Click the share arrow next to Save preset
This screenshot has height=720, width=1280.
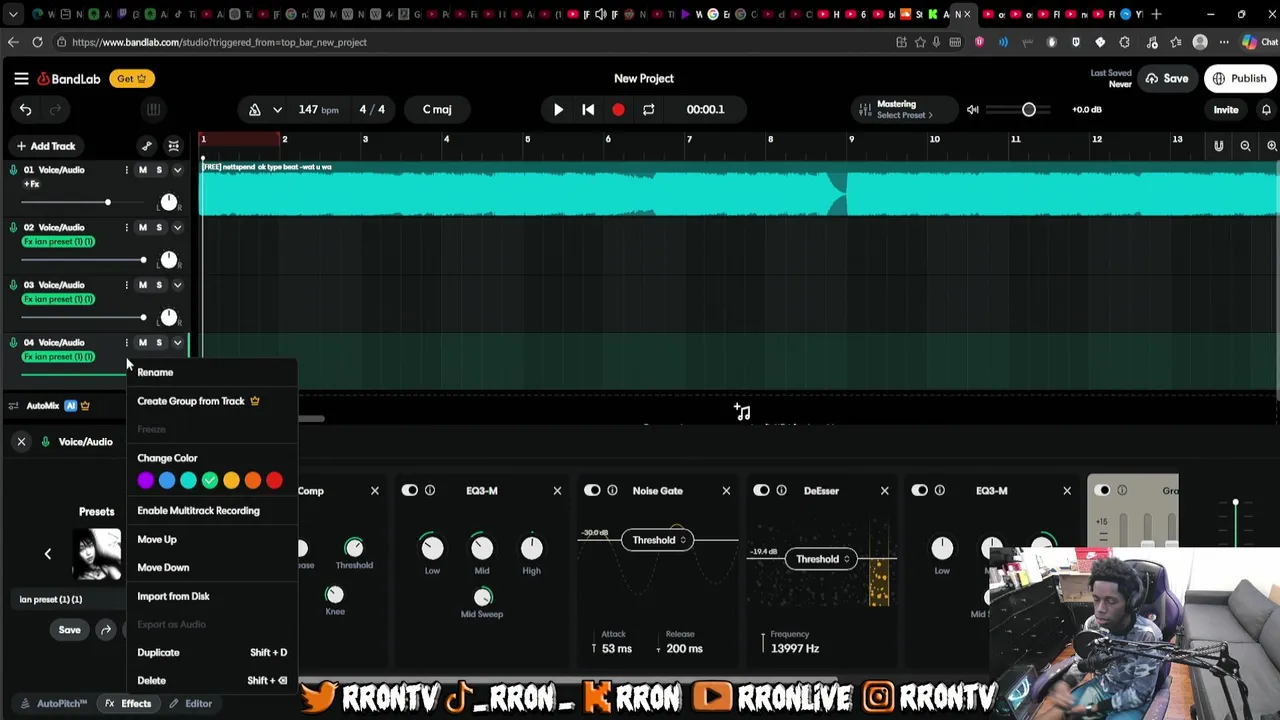click(x=106, y=630)
